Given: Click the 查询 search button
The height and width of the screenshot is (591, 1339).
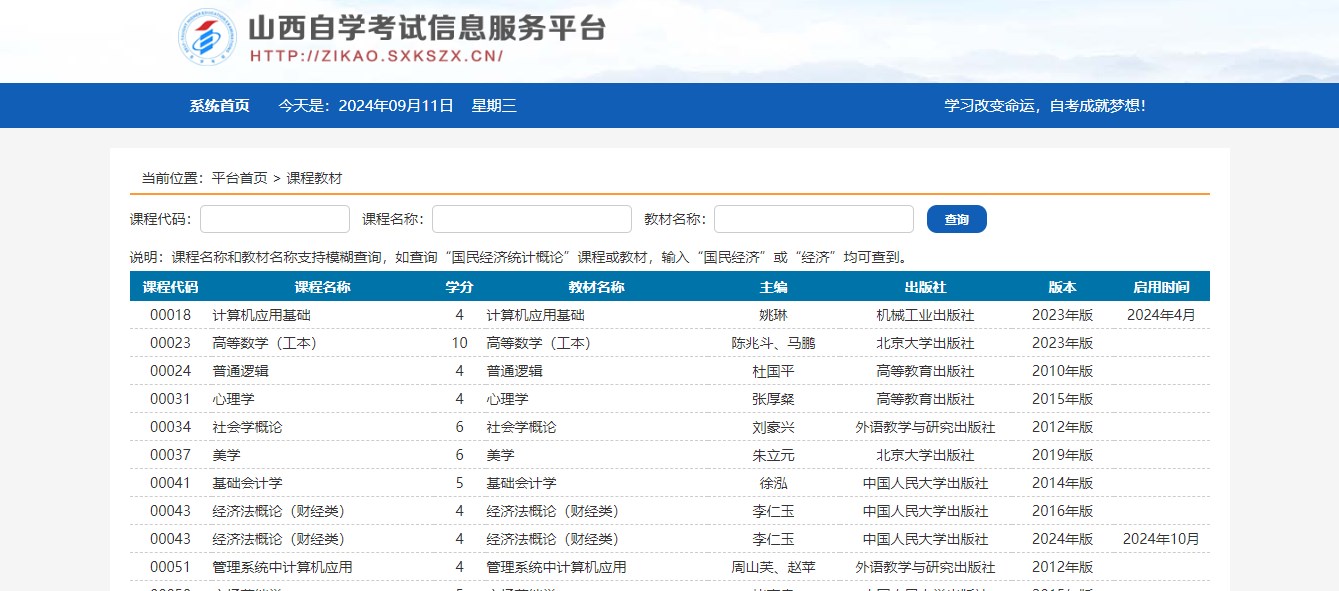Looking at the screenshot, I should click(x=955, y=218).
